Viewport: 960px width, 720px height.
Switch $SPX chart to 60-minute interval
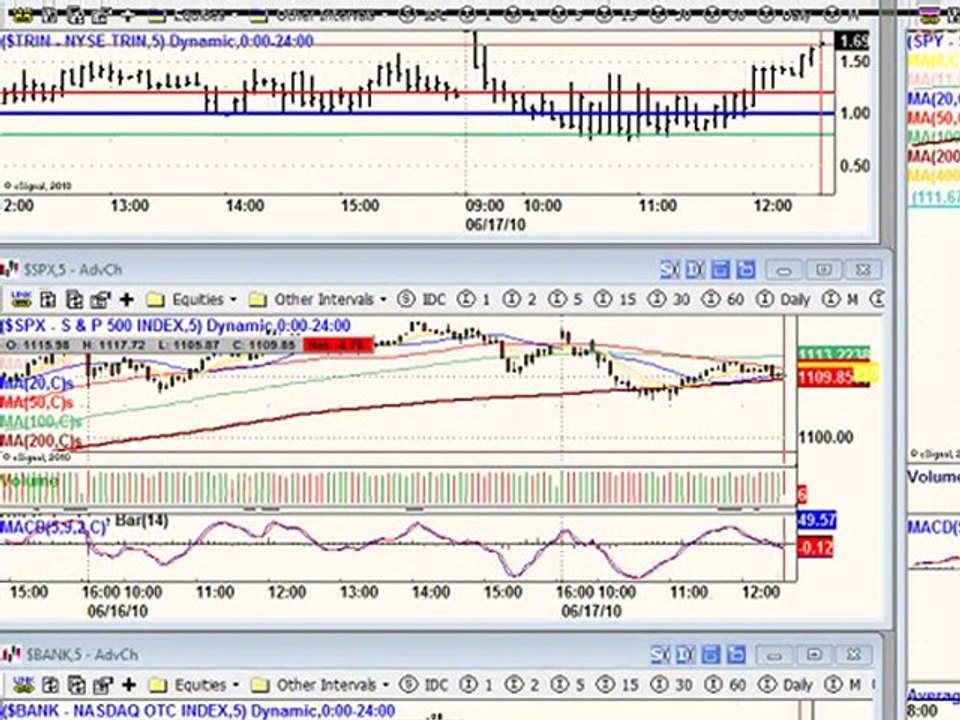[723, 299]
